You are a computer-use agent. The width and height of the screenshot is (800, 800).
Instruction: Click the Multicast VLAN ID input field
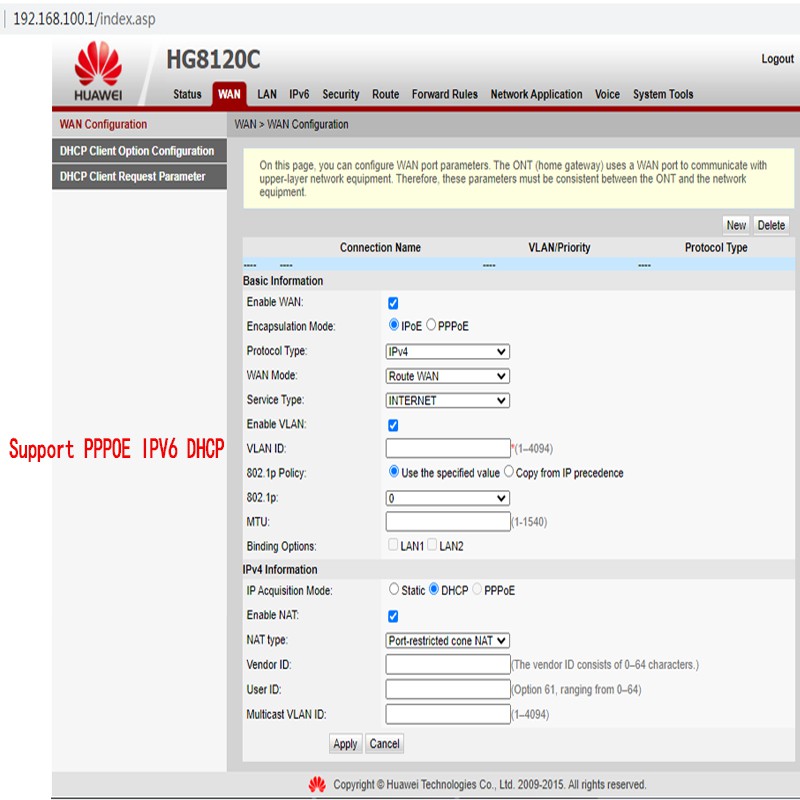[448, 714]
